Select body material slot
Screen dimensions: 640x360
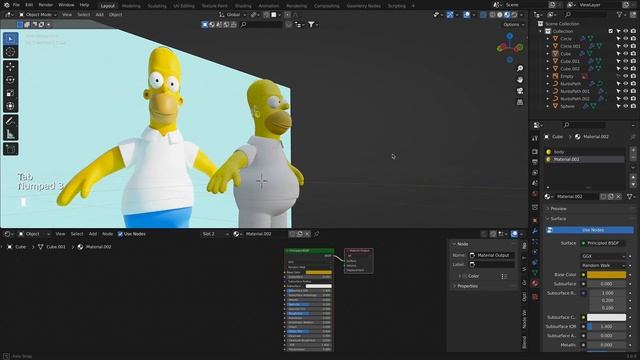coord(584,152)
